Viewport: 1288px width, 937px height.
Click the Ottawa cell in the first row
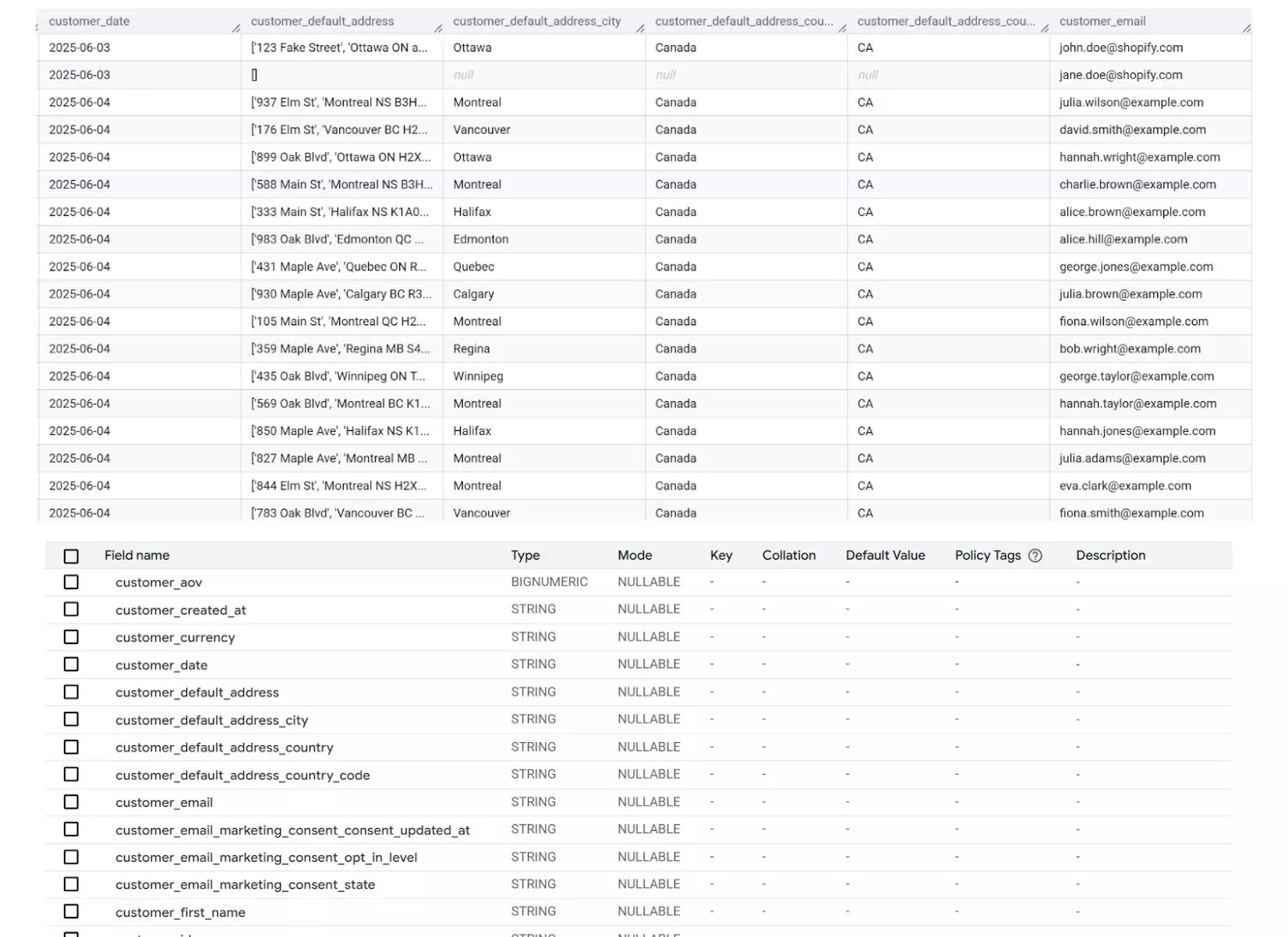click(x=471, y=48)
